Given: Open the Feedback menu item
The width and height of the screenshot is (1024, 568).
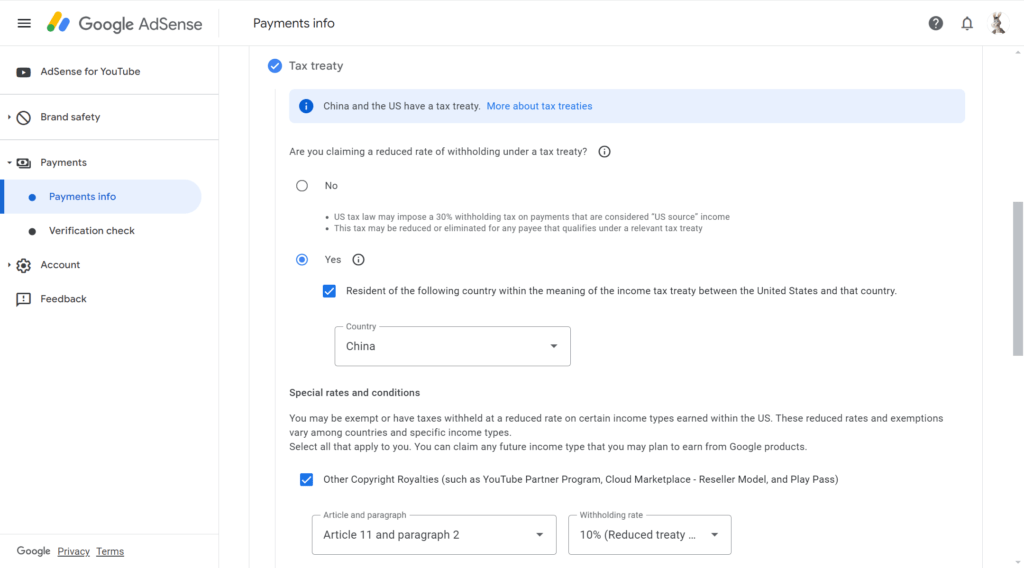Looking at the screenshot, I should [63, 299].
